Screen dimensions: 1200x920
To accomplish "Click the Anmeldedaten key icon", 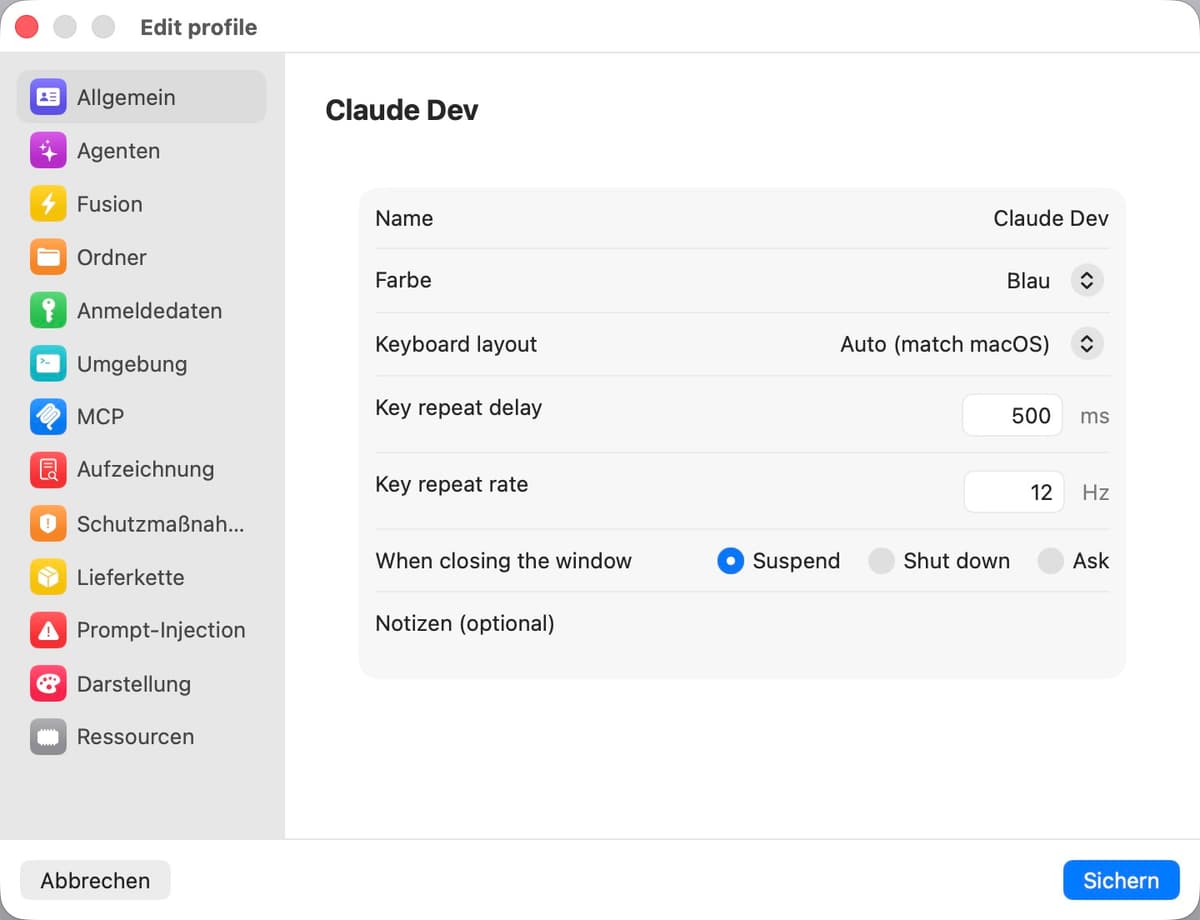I will point(48,311).
